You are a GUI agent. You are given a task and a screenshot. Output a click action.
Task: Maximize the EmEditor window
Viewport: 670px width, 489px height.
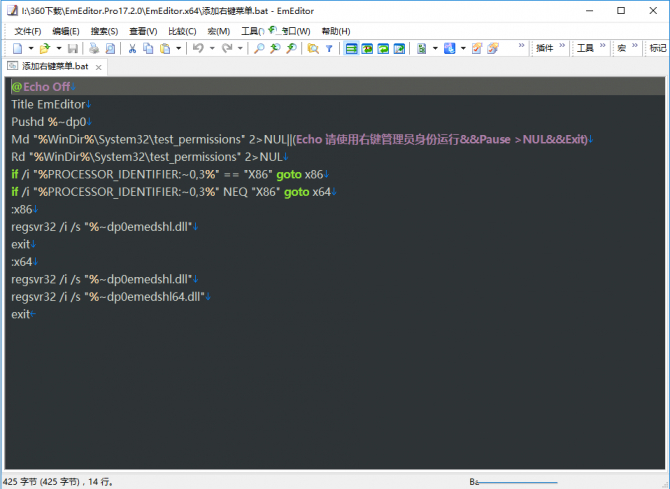[621, 11]
